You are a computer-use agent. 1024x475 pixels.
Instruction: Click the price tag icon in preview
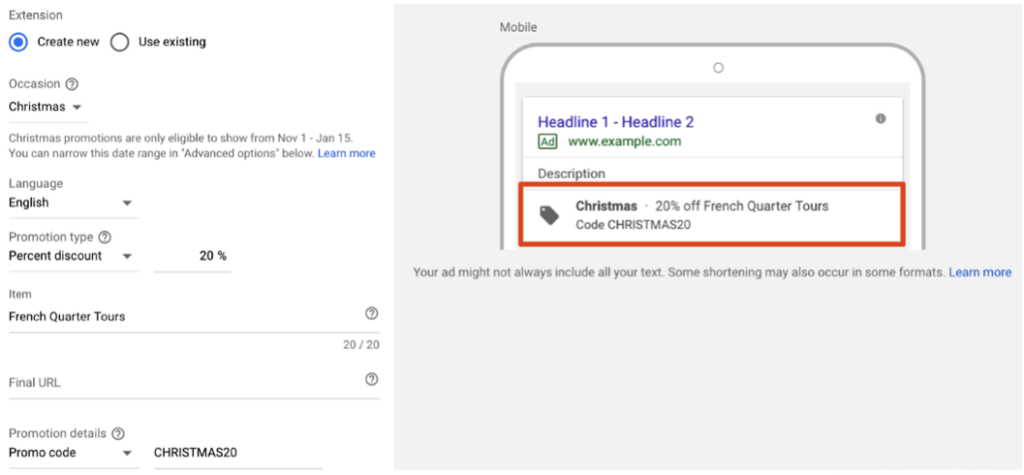point(550,215)
